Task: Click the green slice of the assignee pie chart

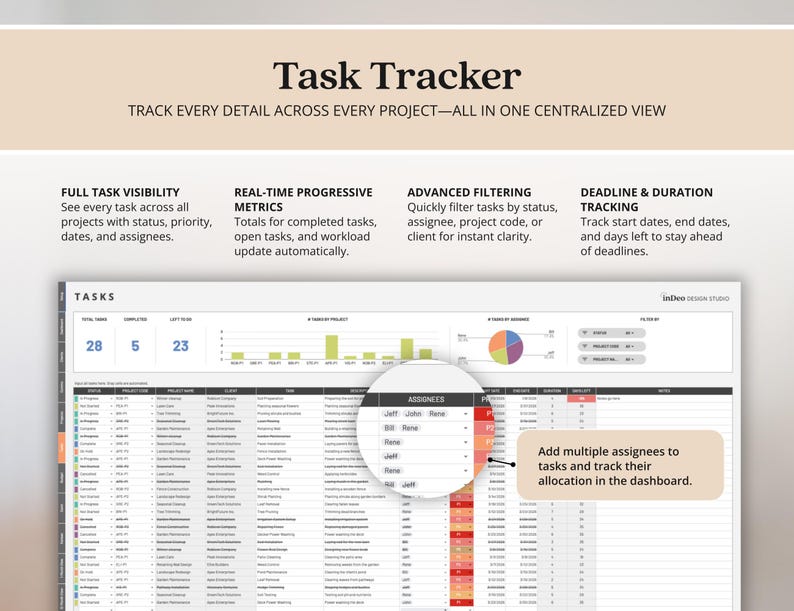Action: pos(499,356)
